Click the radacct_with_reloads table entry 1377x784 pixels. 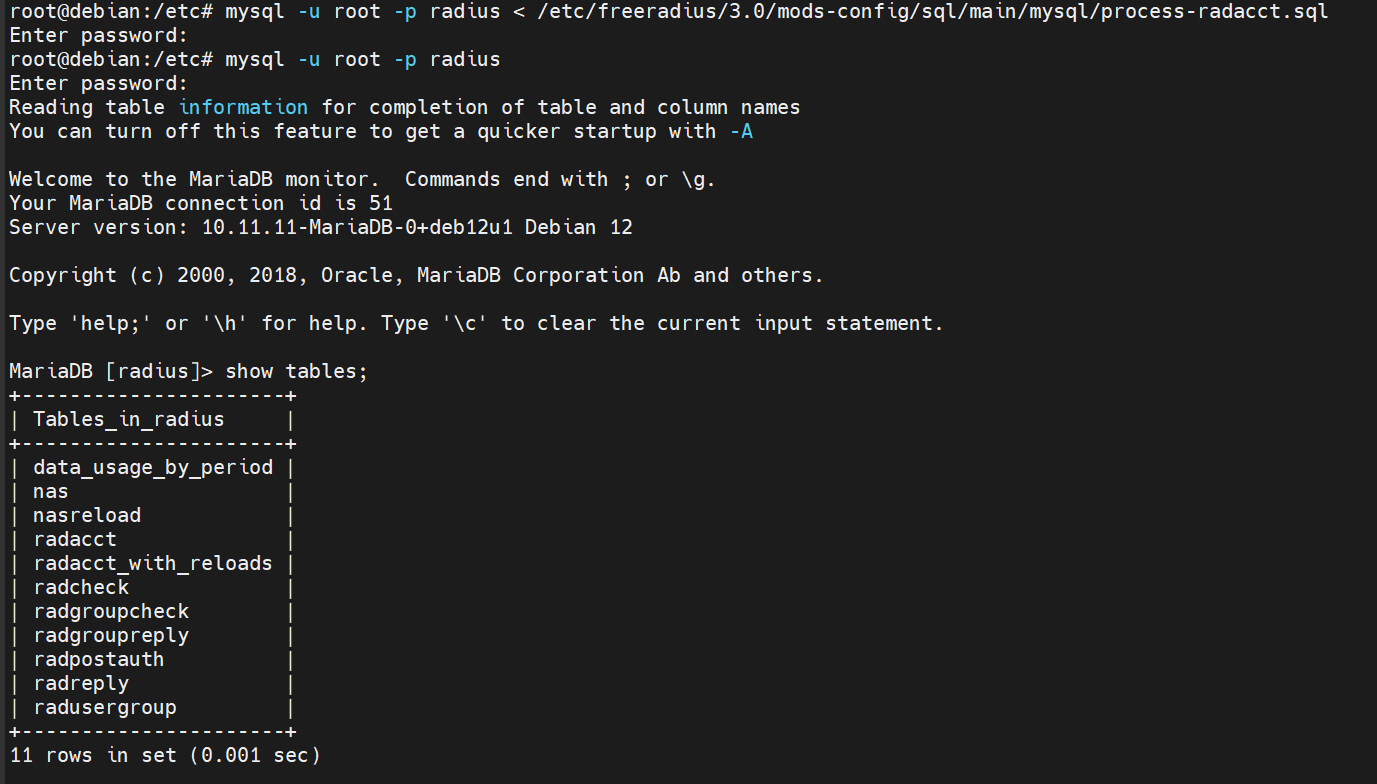153,563
